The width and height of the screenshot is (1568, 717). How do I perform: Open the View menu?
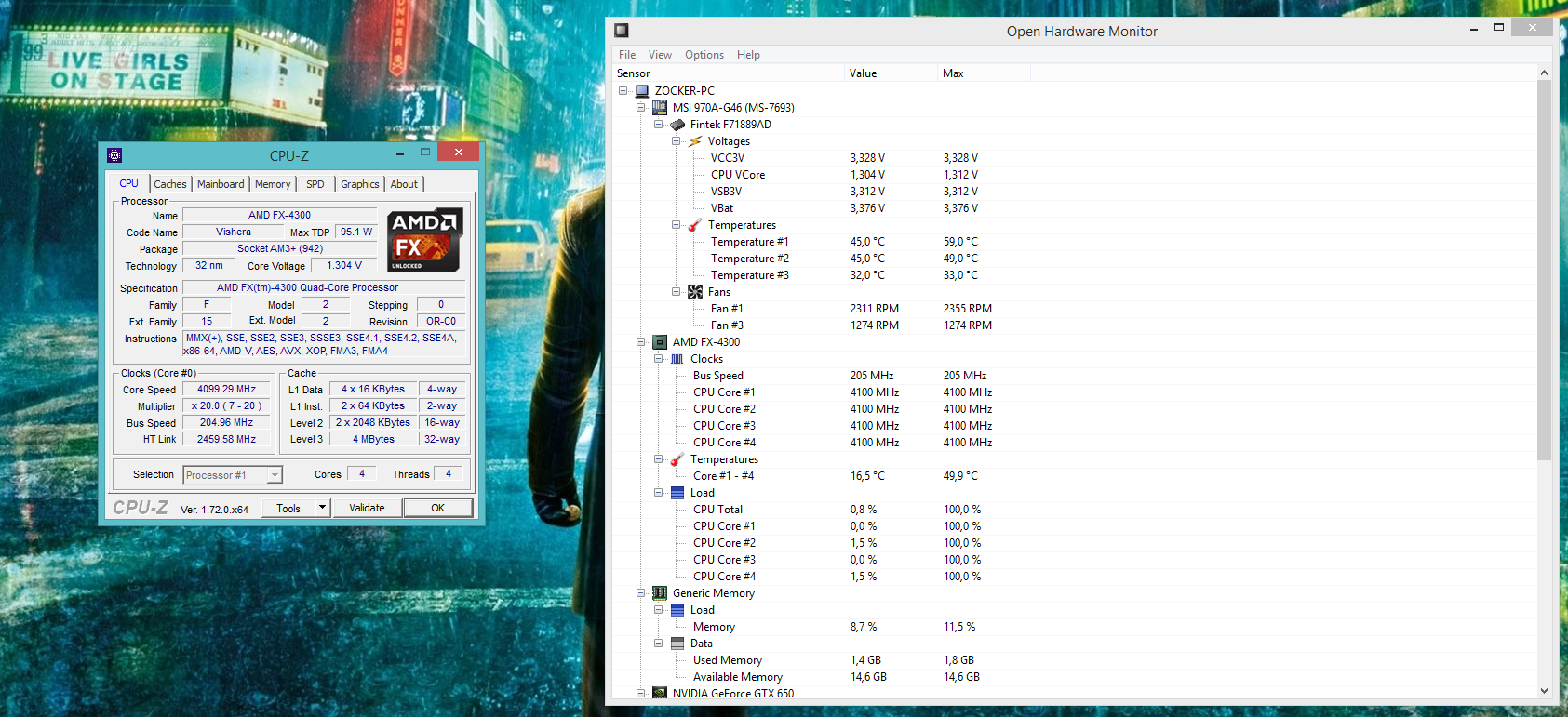[660, 55]
